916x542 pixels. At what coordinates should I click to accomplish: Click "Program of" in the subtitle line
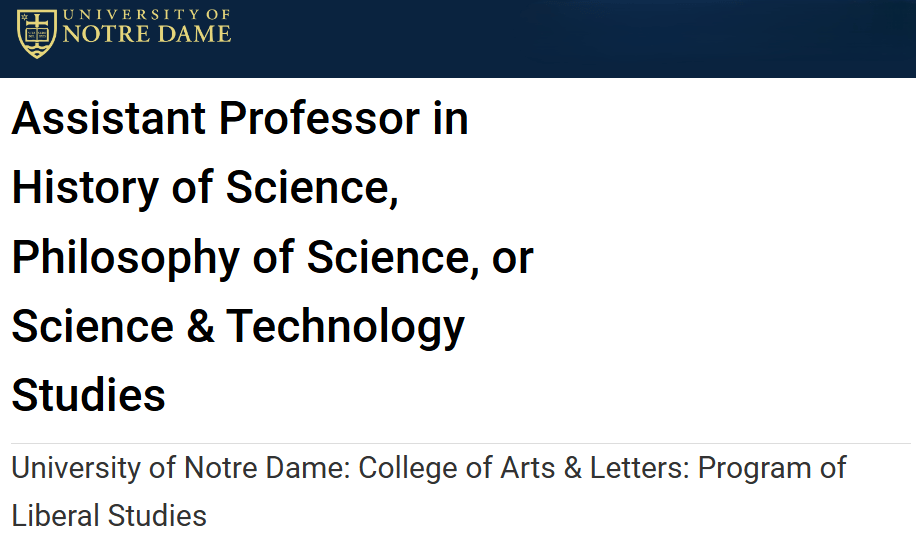[772, 468]
